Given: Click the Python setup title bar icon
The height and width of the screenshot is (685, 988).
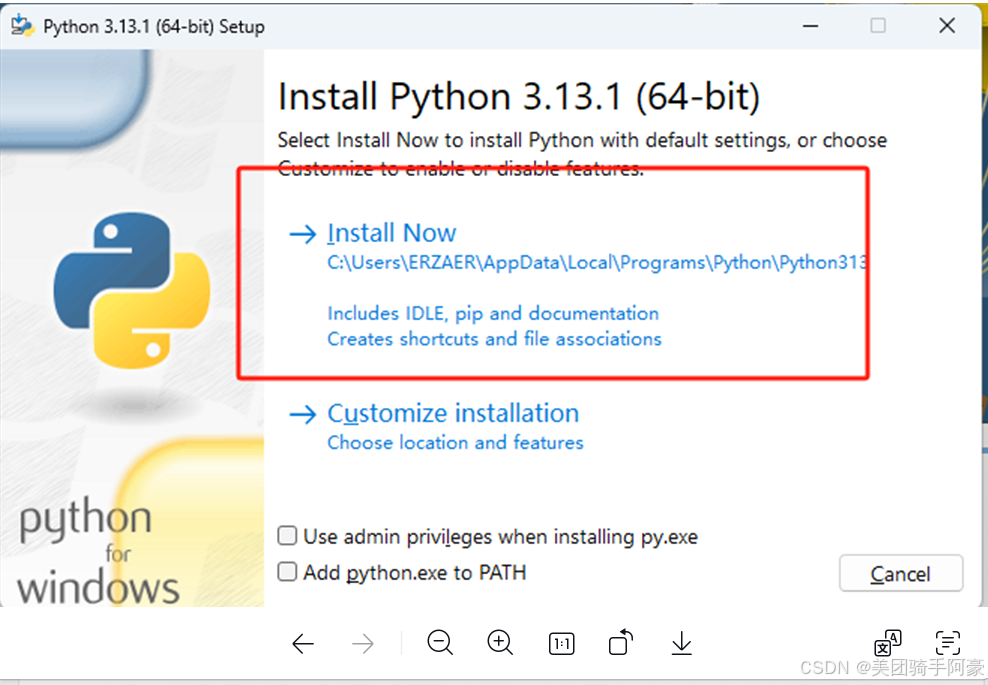Looking at the screenshot, I should pos(23,26).
